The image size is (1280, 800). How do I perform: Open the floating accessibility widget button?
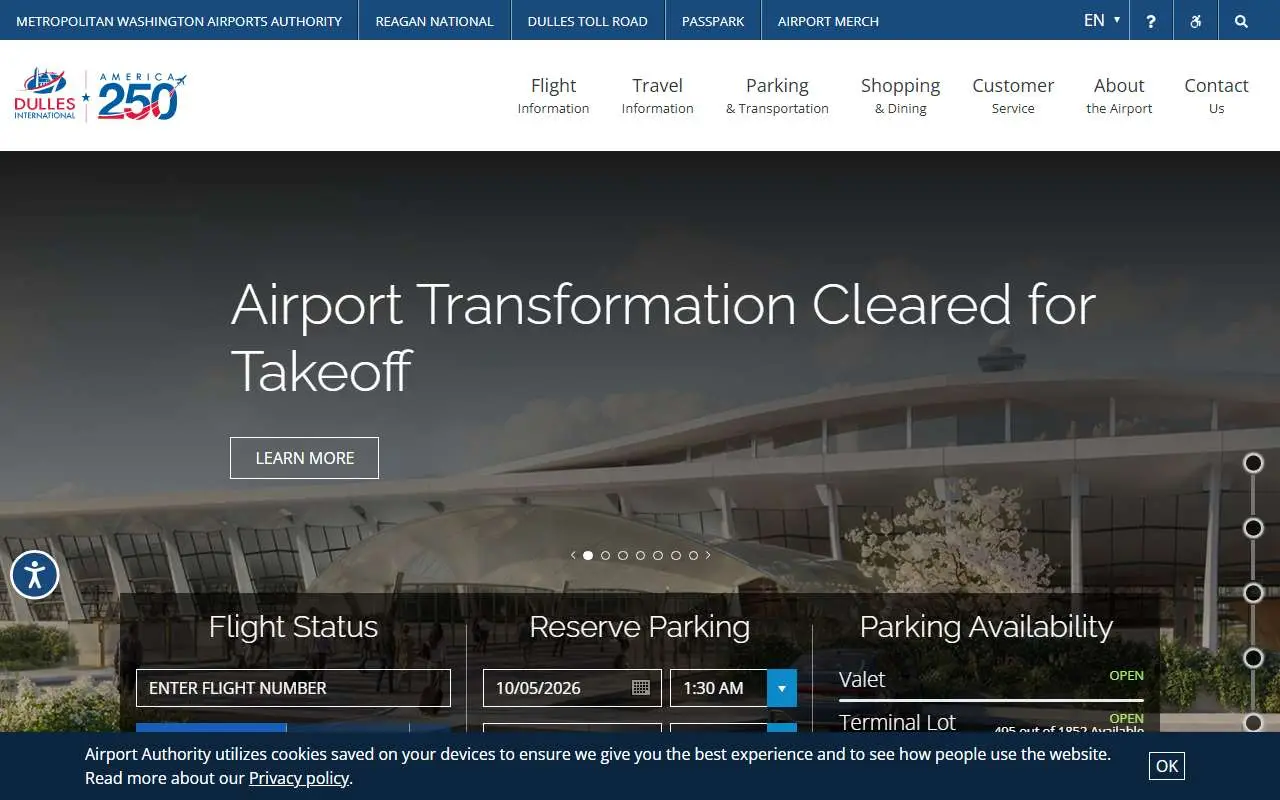click(x=35, y=575)
